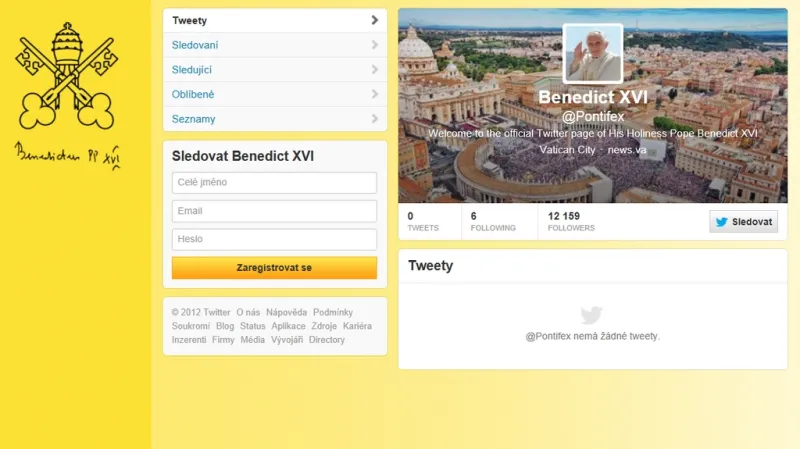Expand the Sledující chevron arrow
The image size is (800, 449).
tap(375, 69)
